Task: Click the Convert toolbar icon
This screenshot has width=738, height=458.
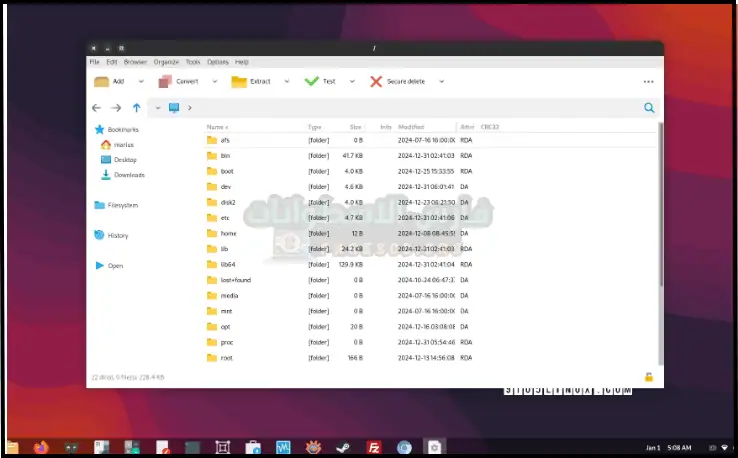Action: pyautogui.click(x=165, y=81)
